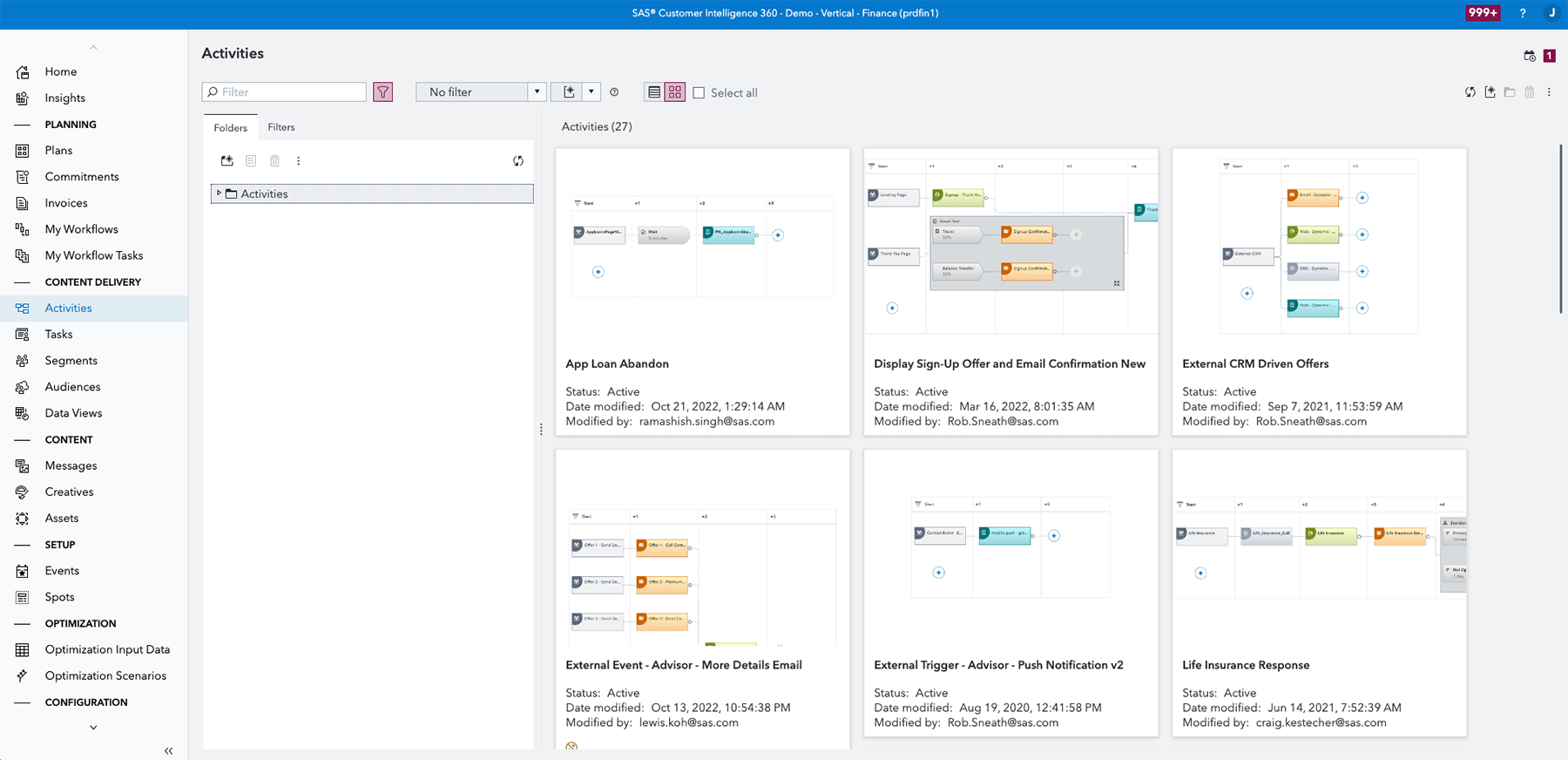Click the 999+ notifications badge
The width and height of the screenshot is (1568, 760).
tap(1483, 13)
